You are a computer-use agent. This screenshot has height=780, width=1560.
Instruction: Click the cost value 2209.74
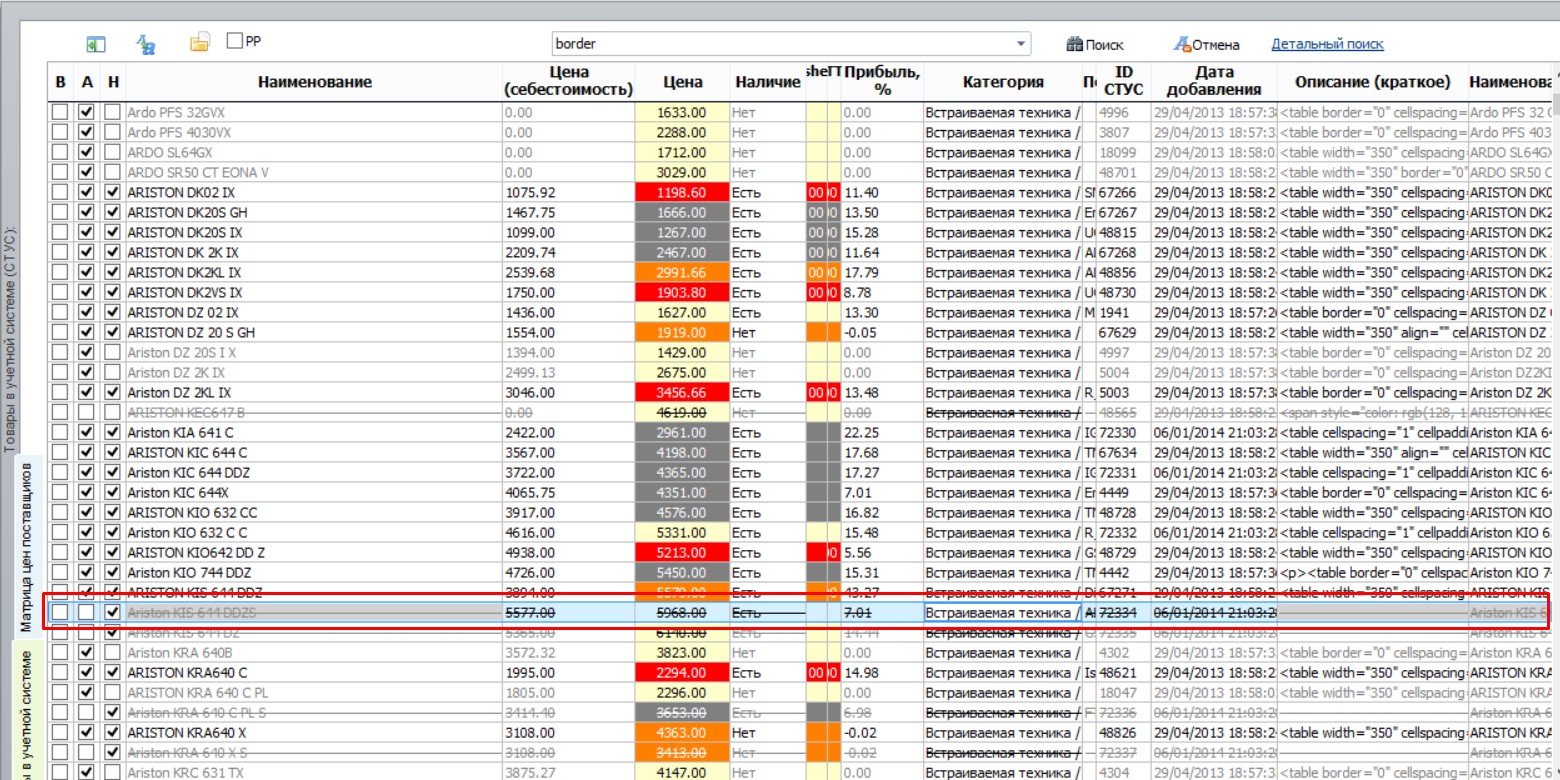[x=569, y=253]
